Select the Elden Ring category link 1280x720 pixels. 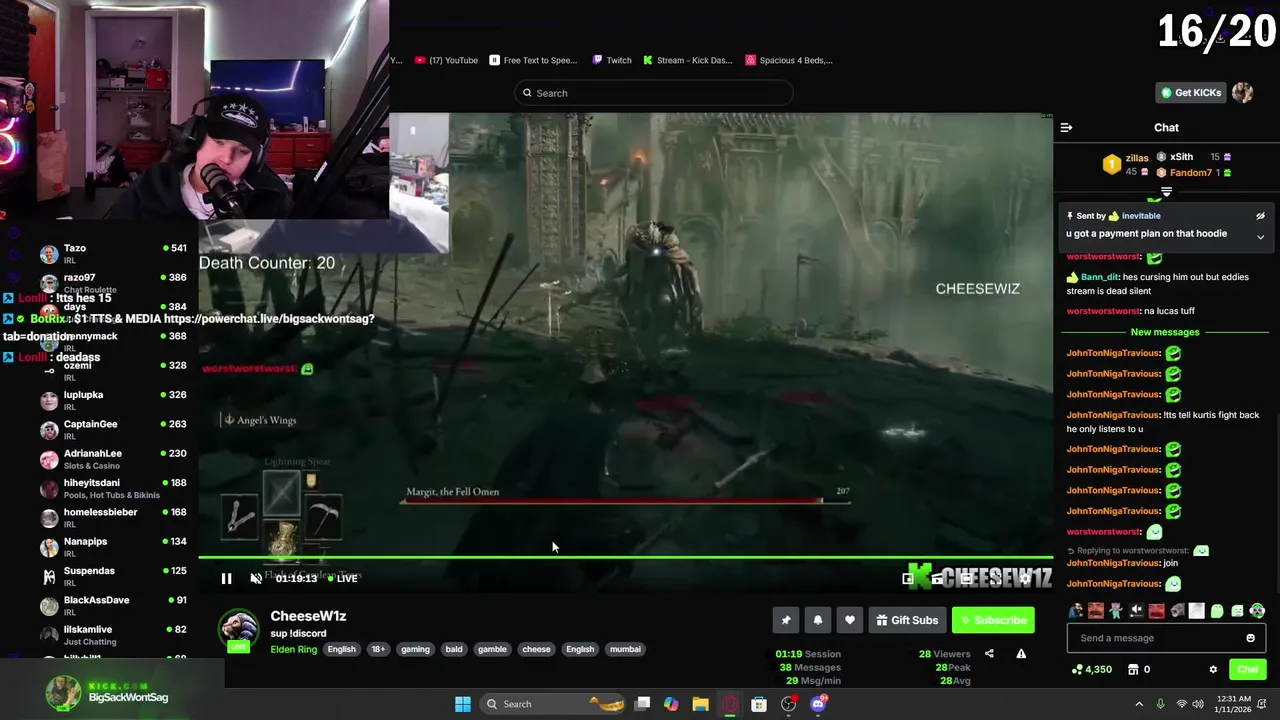click(293, 649)
